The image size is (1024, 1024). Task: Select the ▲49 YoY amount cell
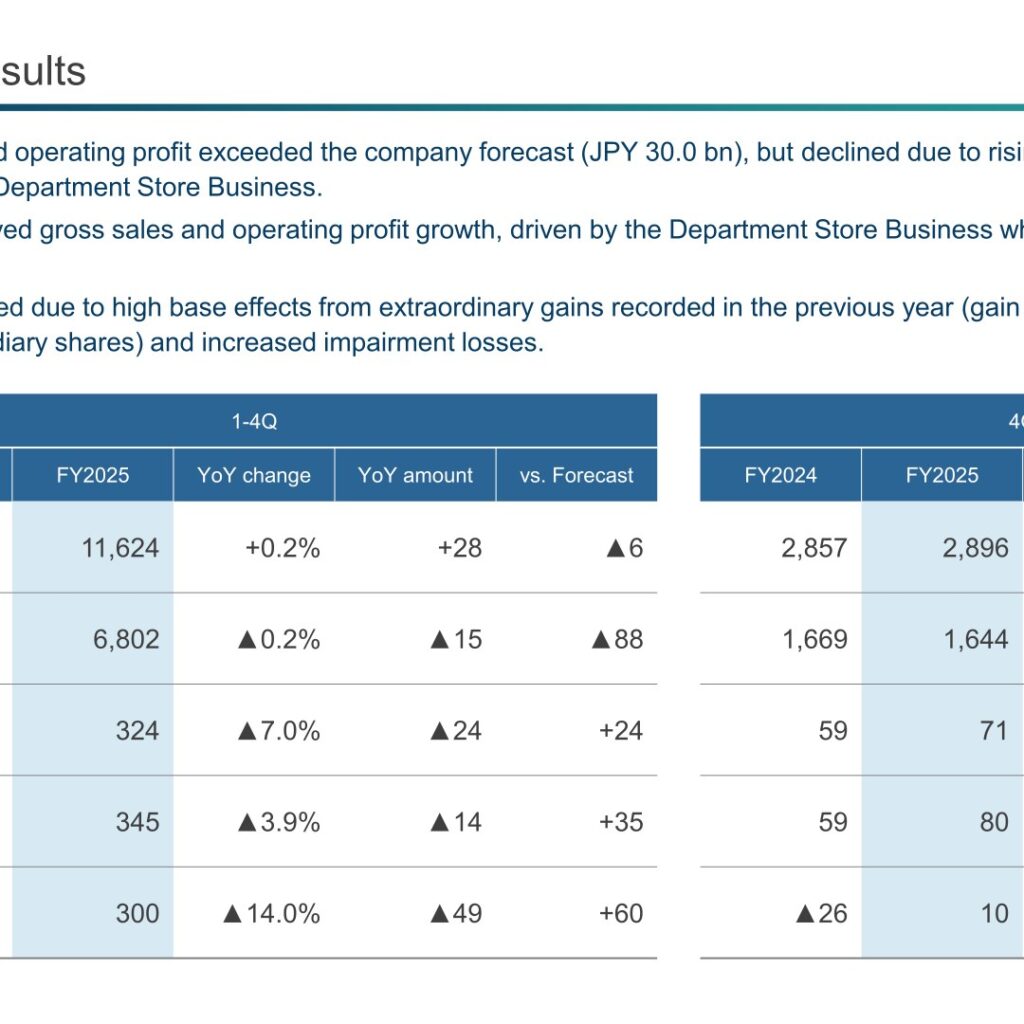[x=456, y=914]
